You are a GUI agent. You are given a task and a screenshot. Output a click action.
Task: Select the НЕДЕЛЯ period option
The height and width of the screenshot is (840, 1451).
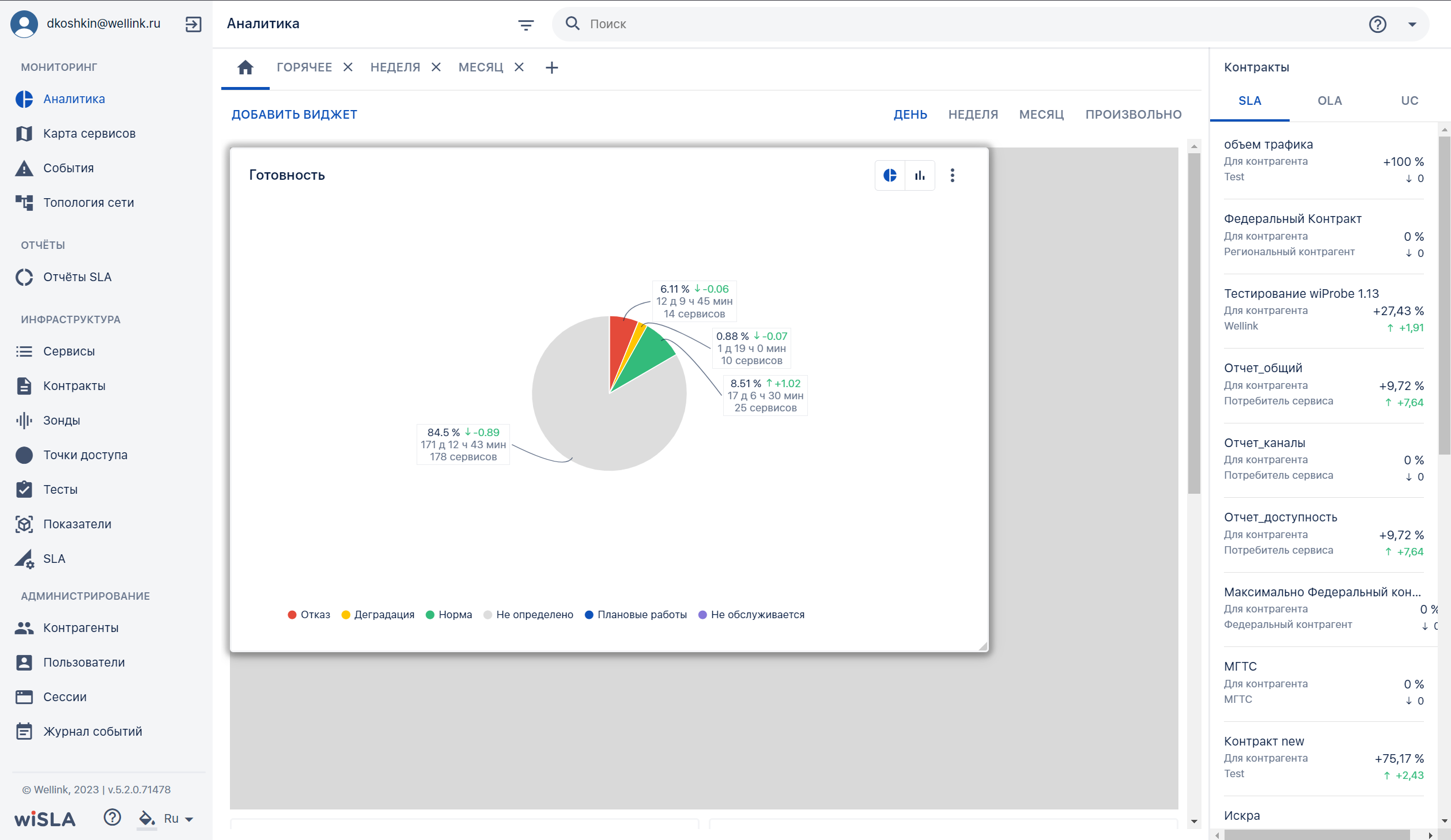click(973, 115)
